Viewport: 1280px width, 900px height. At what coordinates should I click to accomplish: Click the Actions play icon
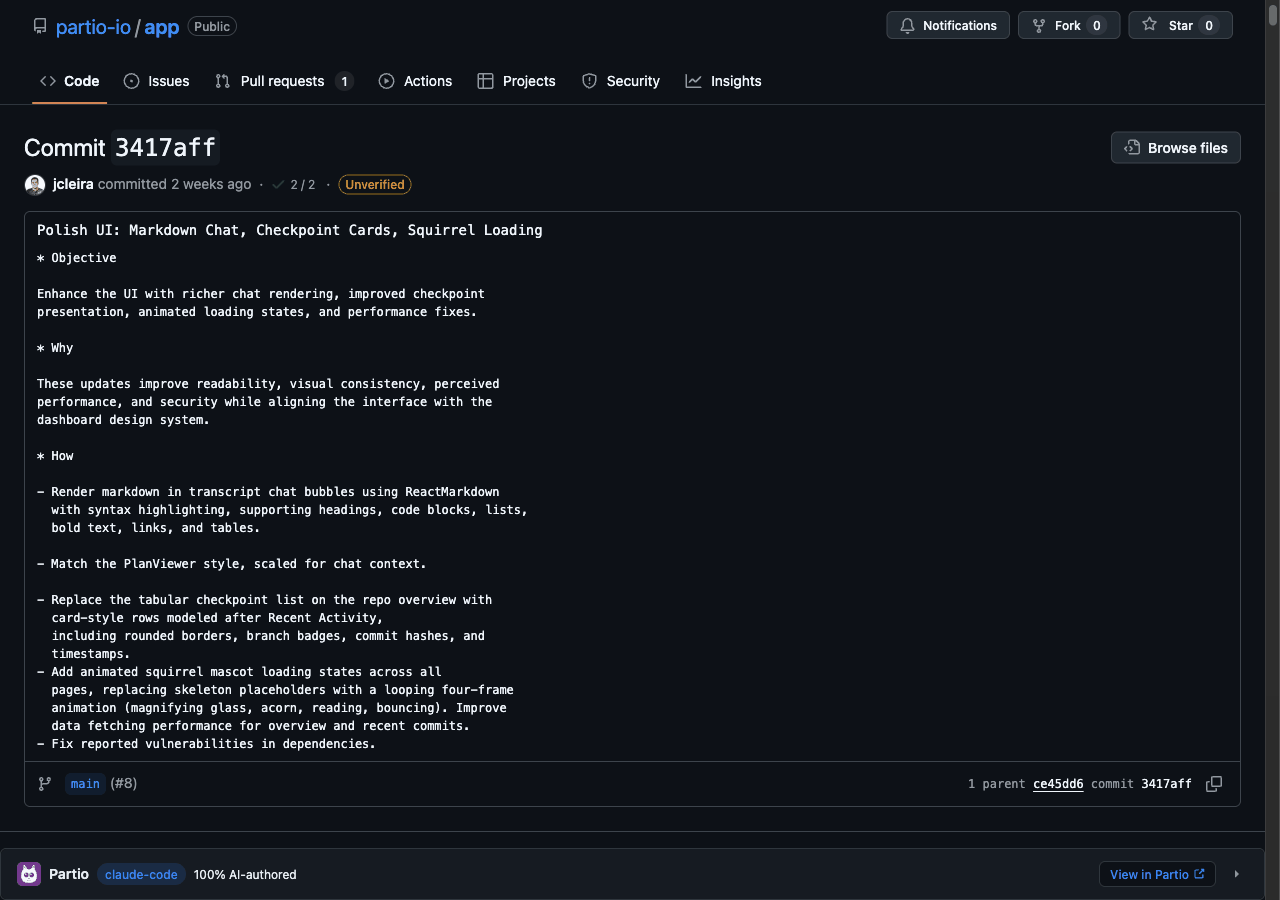coord(386,81)
